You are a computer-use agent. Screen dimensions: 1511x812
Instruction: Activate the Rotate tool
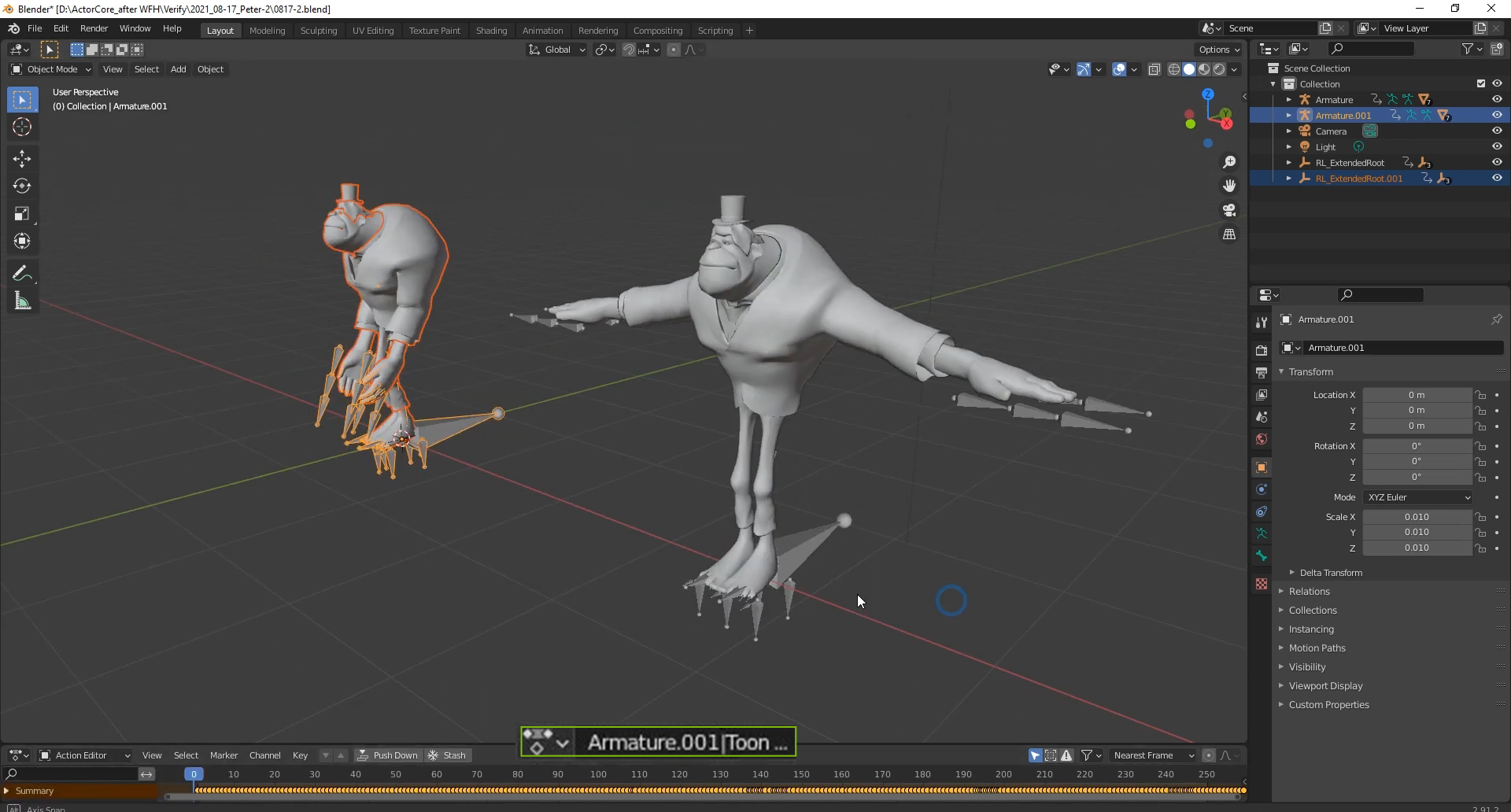[22, 186]
